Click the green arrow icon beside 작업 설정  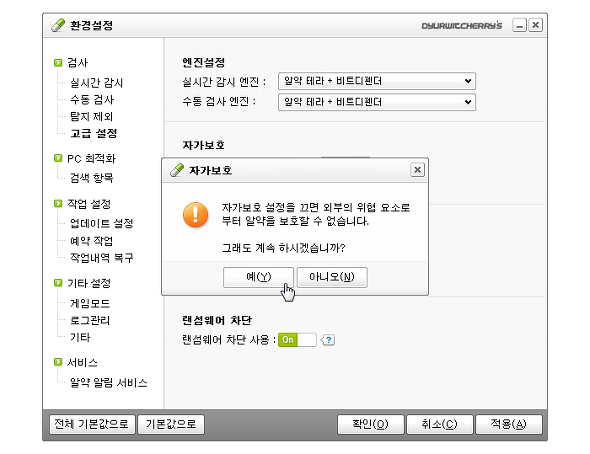(x=58, y=203)
